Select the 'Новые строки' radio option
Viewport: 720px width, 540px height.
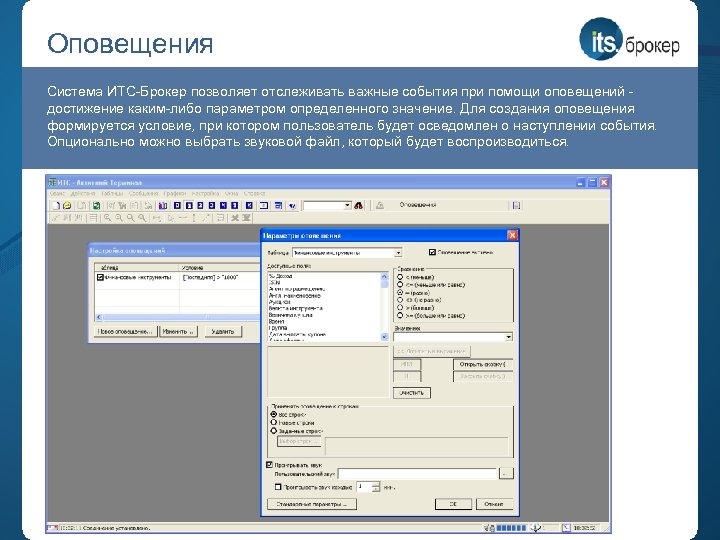coord(274,422)
